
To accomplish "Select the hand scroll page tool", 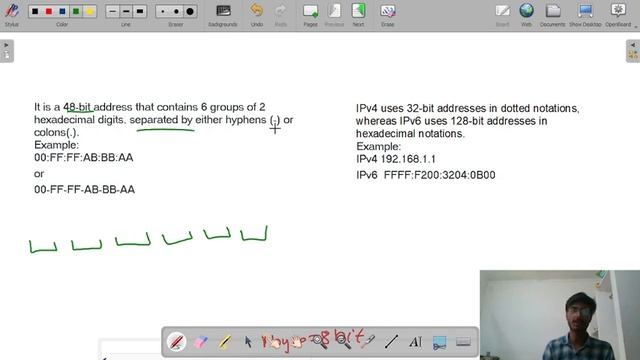I will point(296,342).
